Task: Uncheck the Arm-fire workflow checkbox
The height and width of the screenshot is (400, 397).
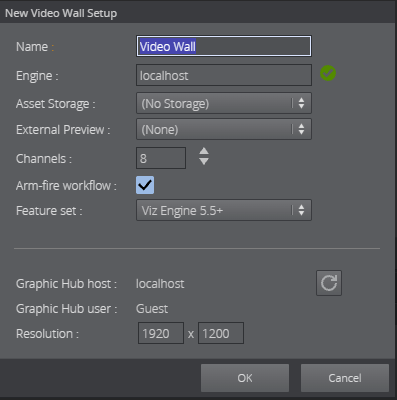Action: coord(145,185)
